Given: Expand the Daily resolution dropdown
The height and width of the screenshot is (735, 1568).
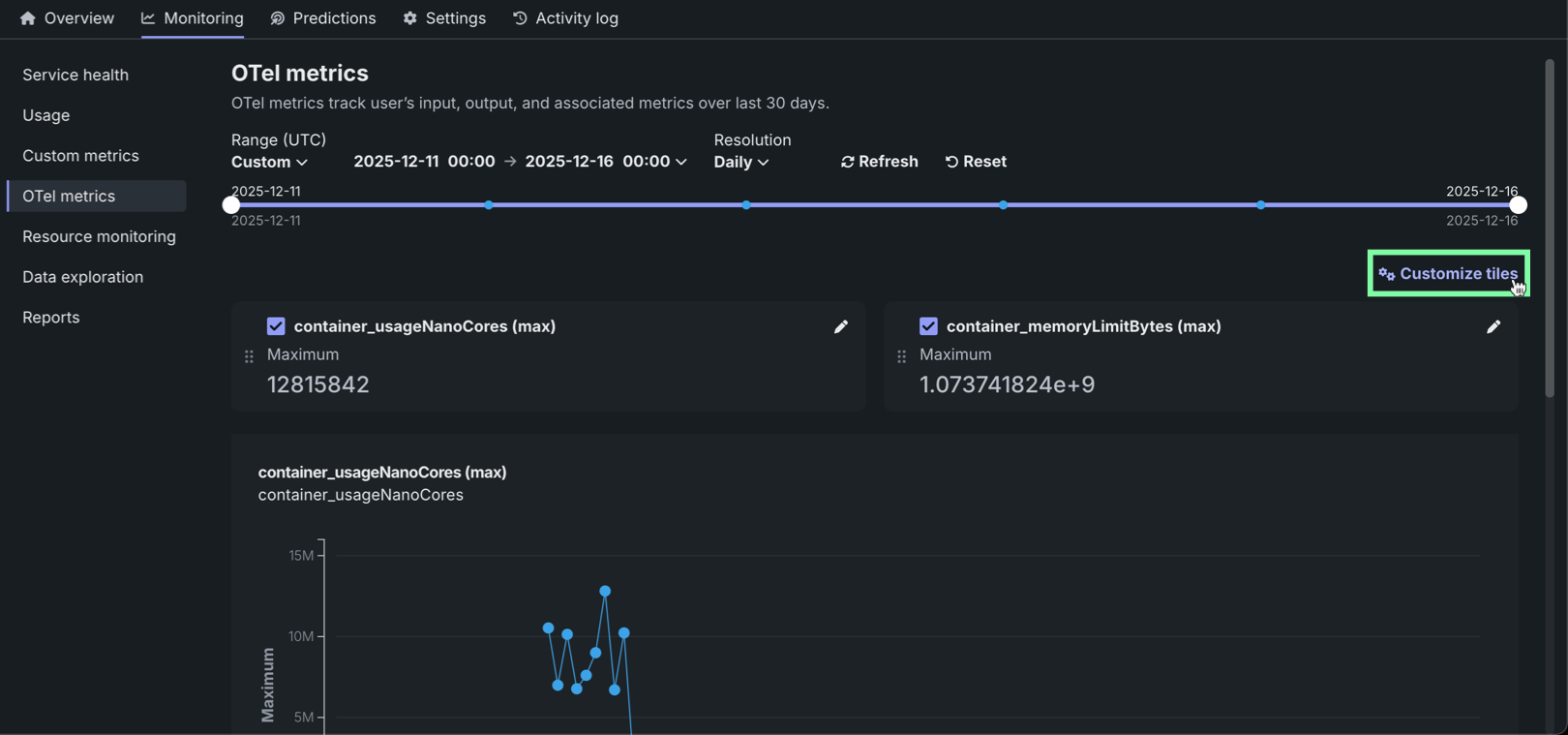Looking at the screenshot, I should coord(740,162).
